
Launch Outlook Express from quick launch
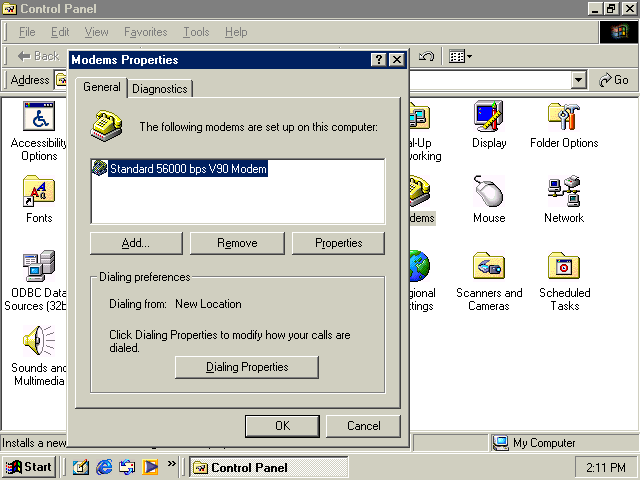(x=127, y=467)
